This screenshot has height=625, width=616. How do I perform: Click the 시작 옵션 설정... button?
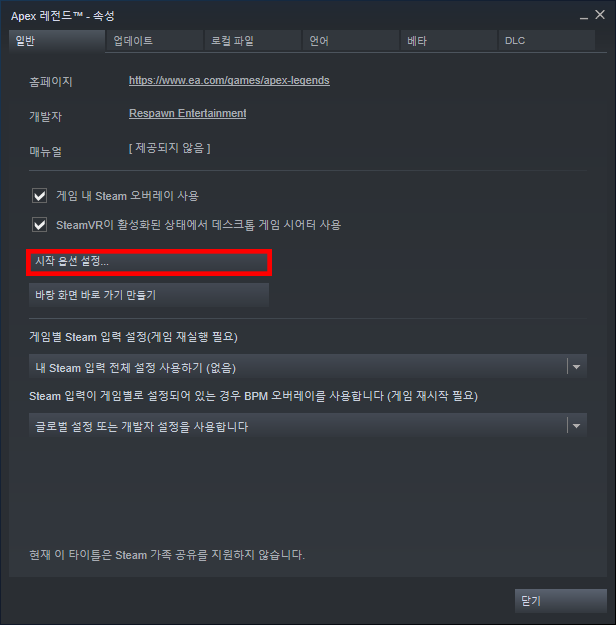[x=149, y=262]
